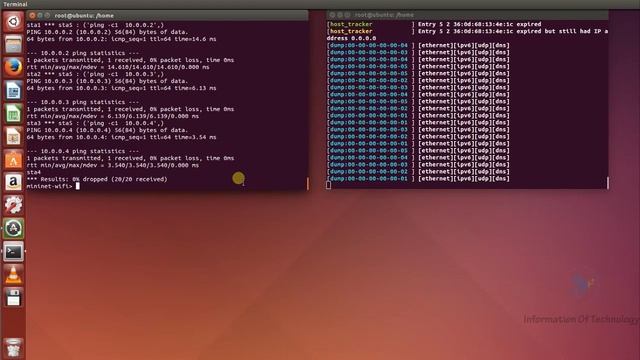The height and width of the screenshot is (360, 640).
Task: Launch Firefox web browser from the dock
Action: tap(13, 67)
